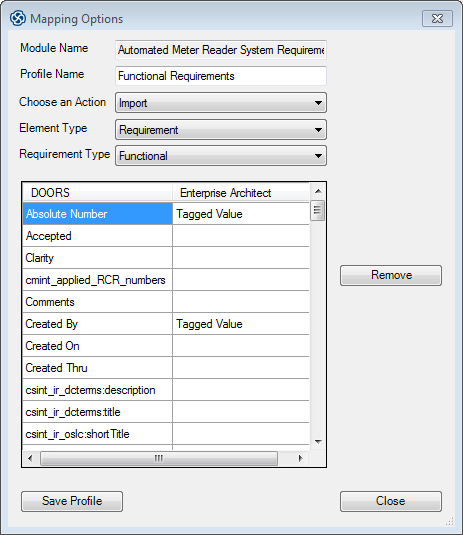Click the Profile Name input field
This screenshot has width=463, height=535.
(x=221, y=76)
